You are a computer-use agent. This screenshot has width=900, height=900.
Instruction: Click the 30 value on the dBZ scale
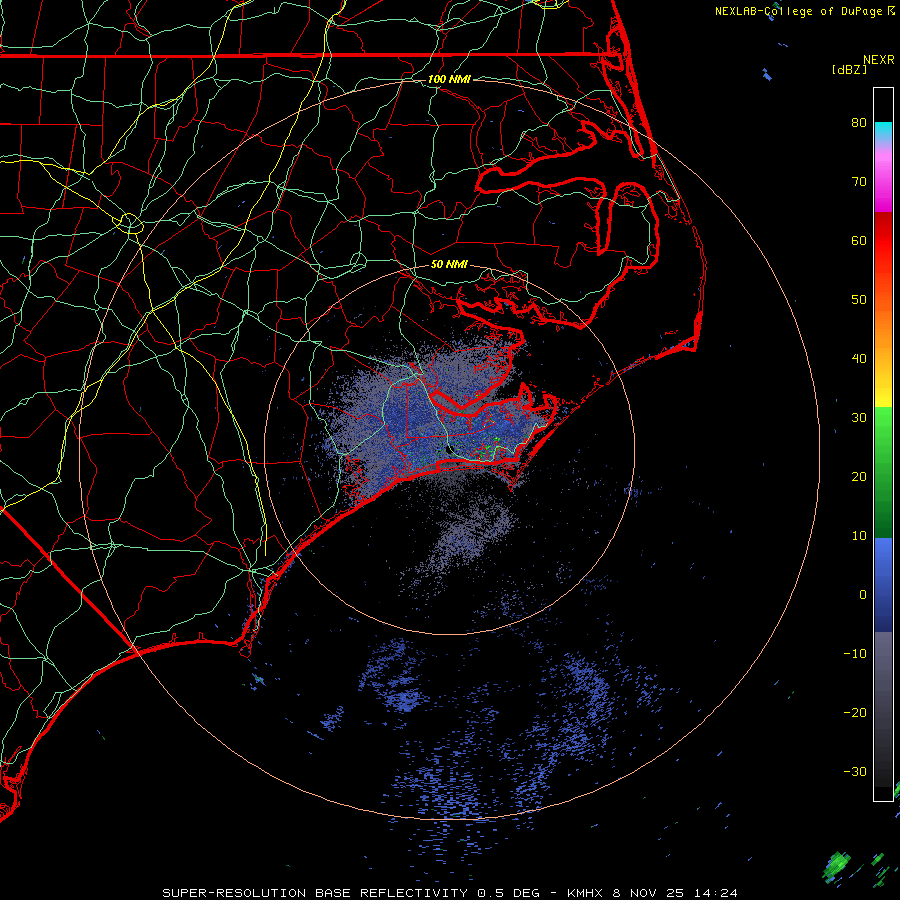click(x=859, y=418)
